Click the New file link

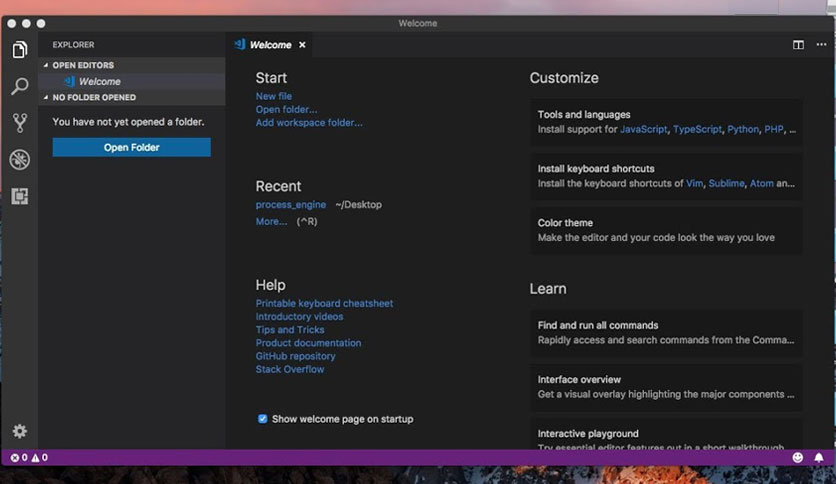[274, 96]
